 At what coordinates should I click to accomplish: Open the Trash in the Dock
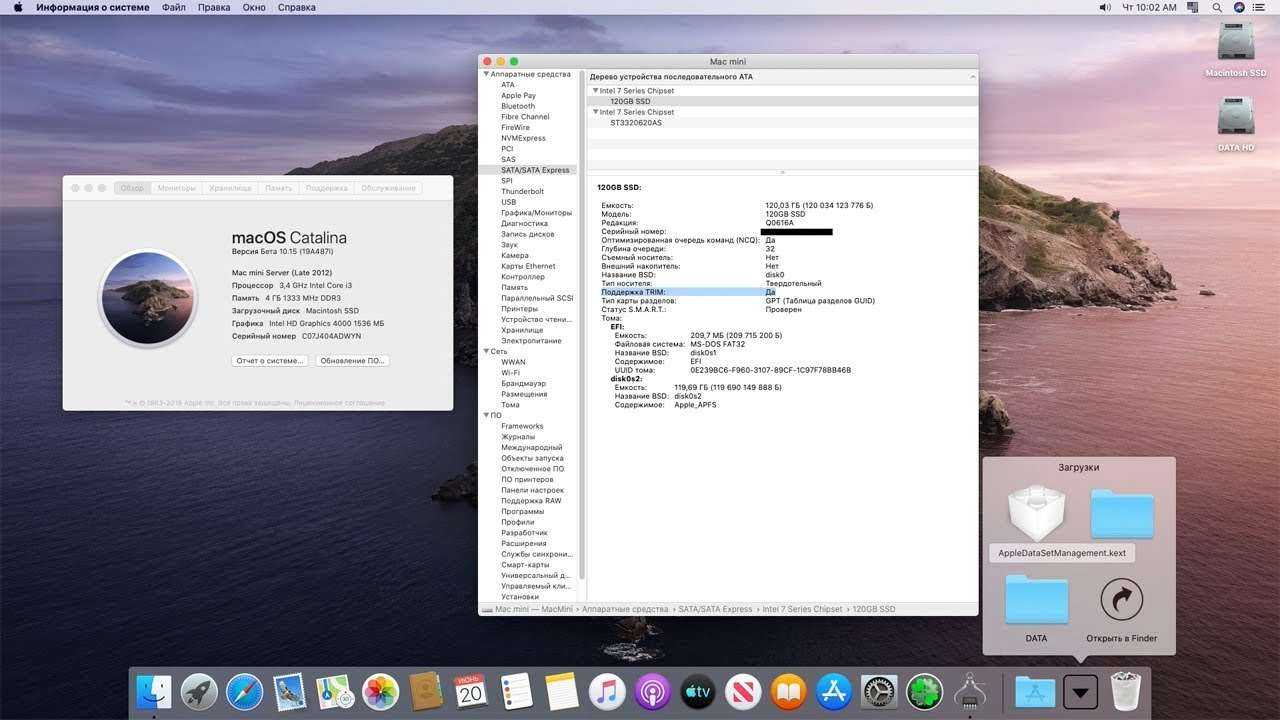(x=1126, y=691)
